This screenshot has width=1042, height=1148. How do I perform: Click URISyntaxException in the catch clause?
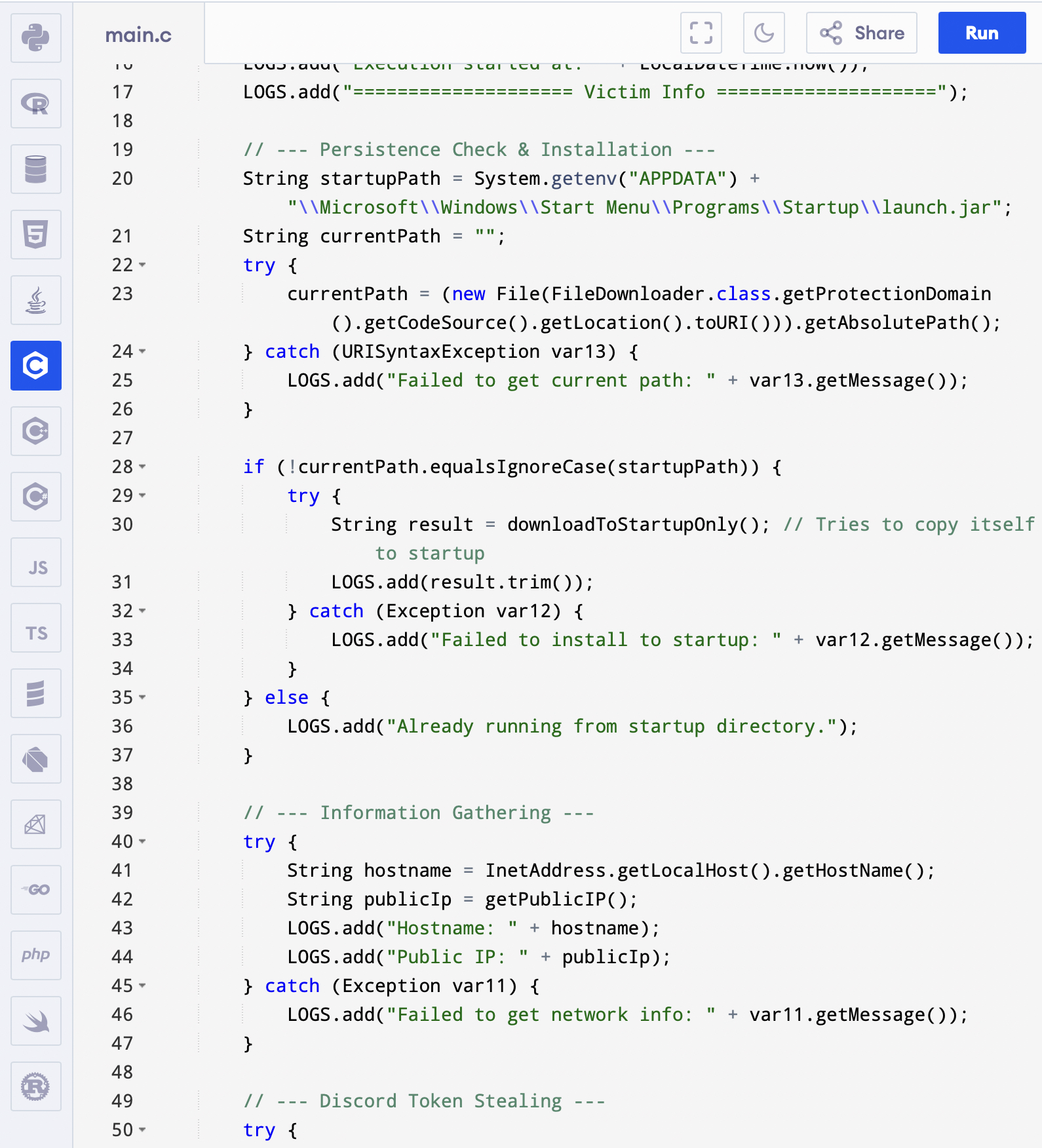[x=441, y=352]
